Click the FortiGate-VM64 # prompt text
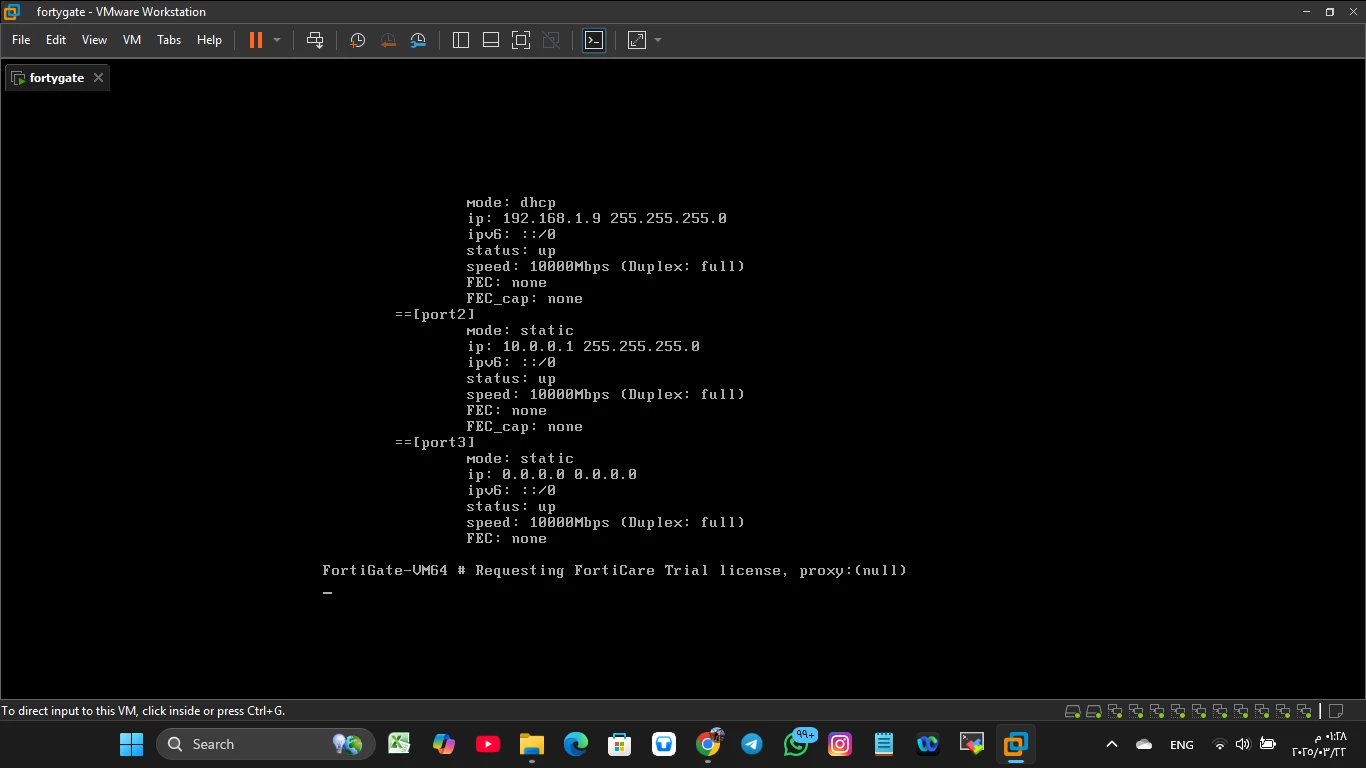The width and height of the screenshot is (1366, 768). tap(394, 571)
